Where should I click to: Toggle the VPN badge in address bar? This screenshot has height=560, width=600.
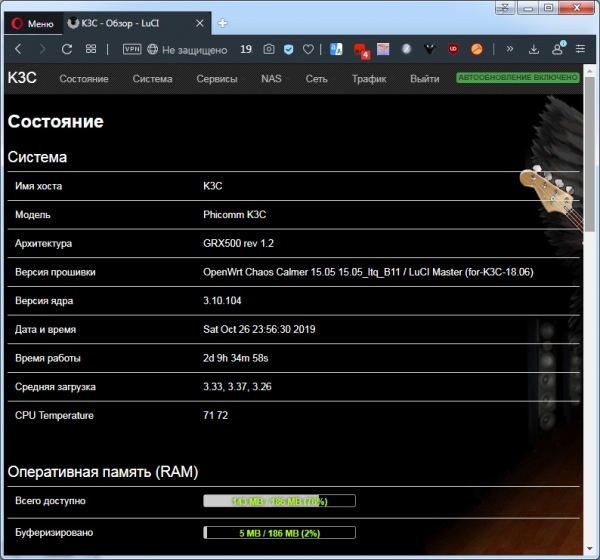click(132, 48)
